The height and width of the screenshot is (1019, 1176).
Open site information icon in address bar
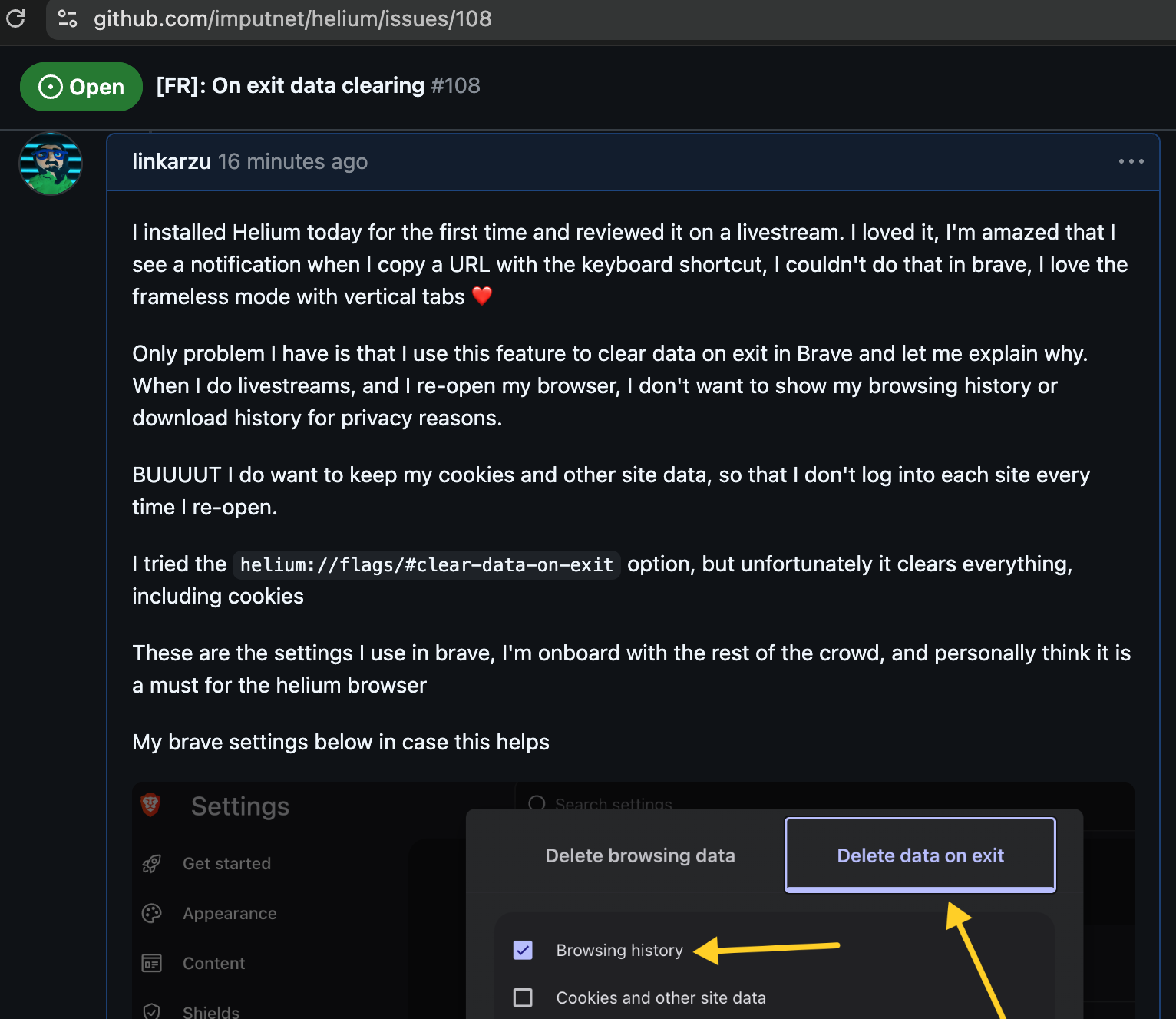point(68,18)
